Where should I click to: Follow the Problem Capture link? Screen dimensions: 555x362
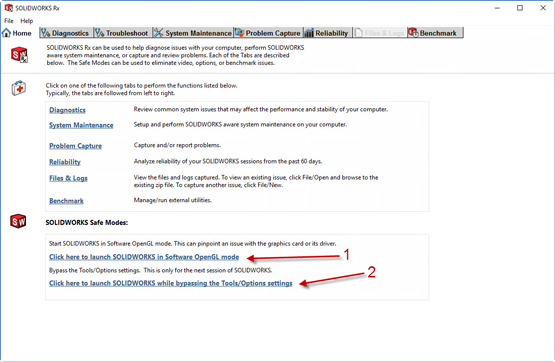pyautogui.click(x=75, y=146)
